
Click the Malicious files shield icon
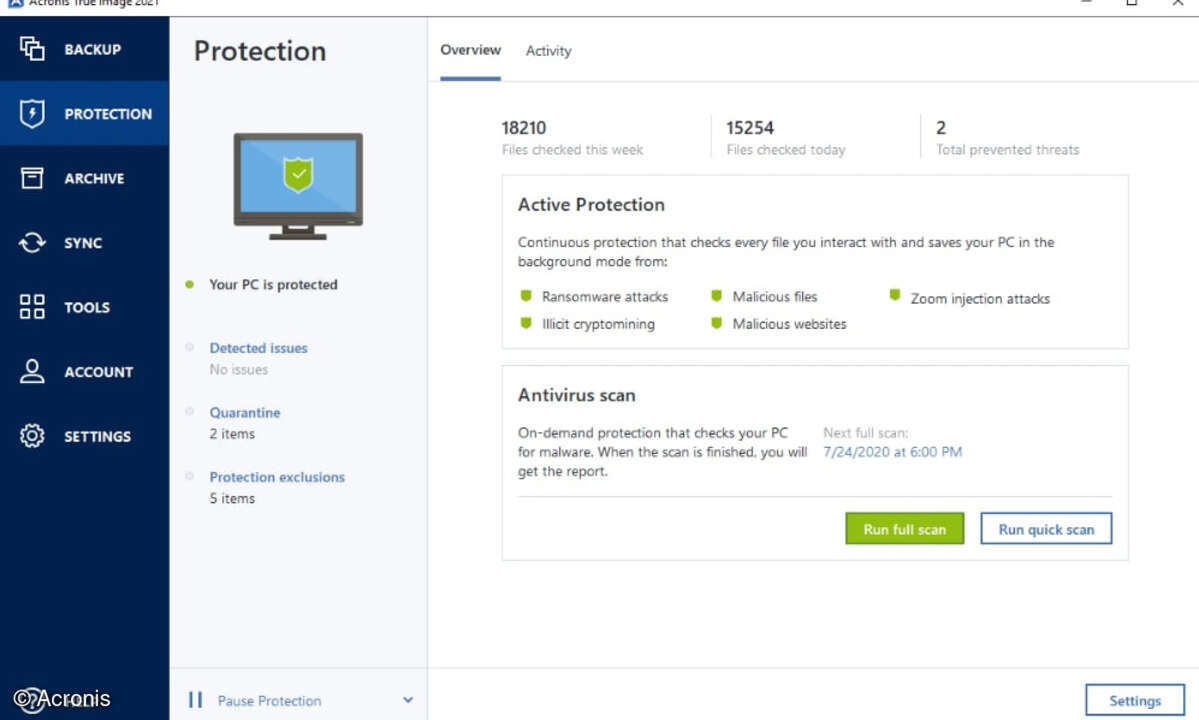tap(716, 296)
